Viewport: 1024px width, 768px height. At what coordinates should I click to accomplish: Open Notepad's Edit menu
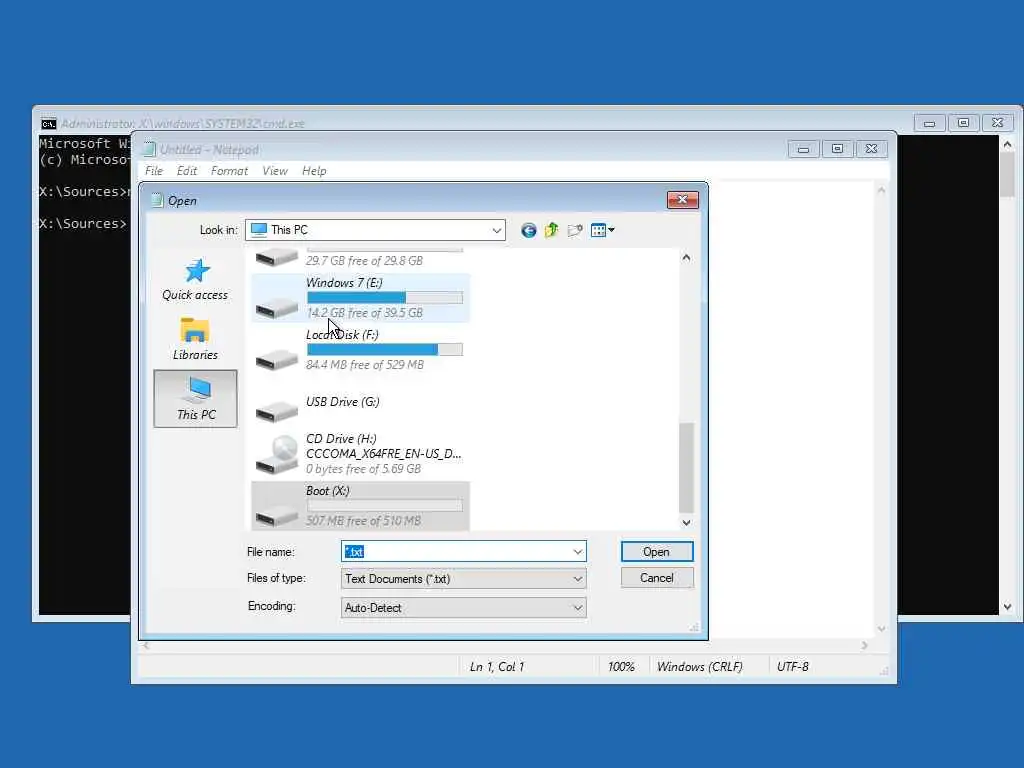pyautogui.click(x=187, y=170)
